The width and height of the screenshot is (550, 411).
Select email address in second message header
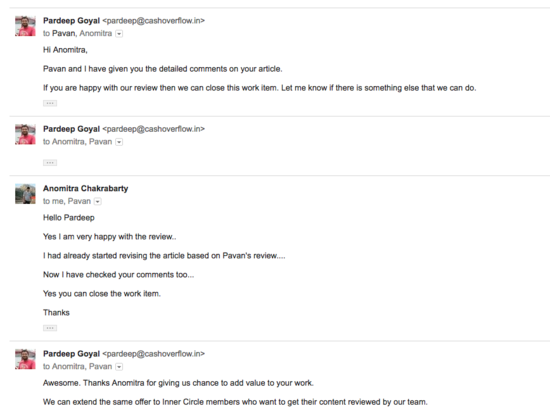point(154,129)
